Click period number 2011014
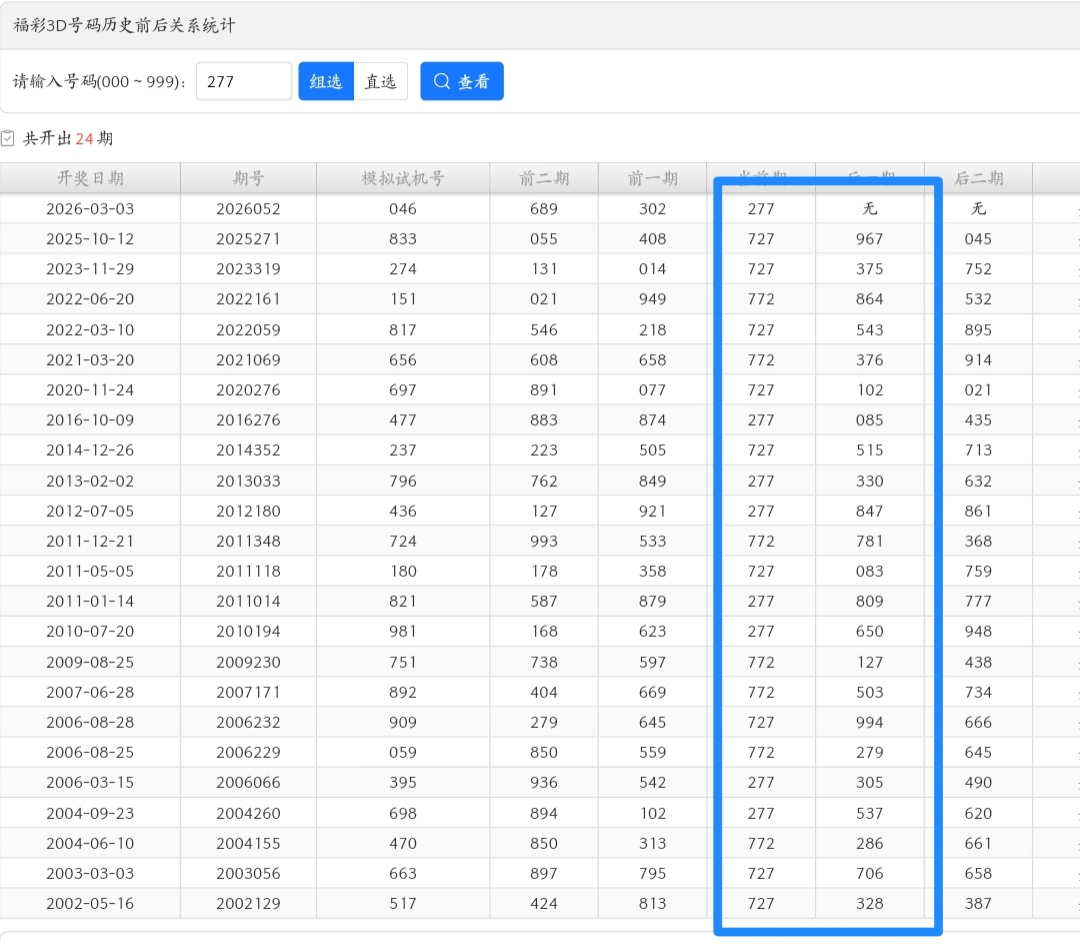This screenshot has width=1080, height=944. point(248,601)
